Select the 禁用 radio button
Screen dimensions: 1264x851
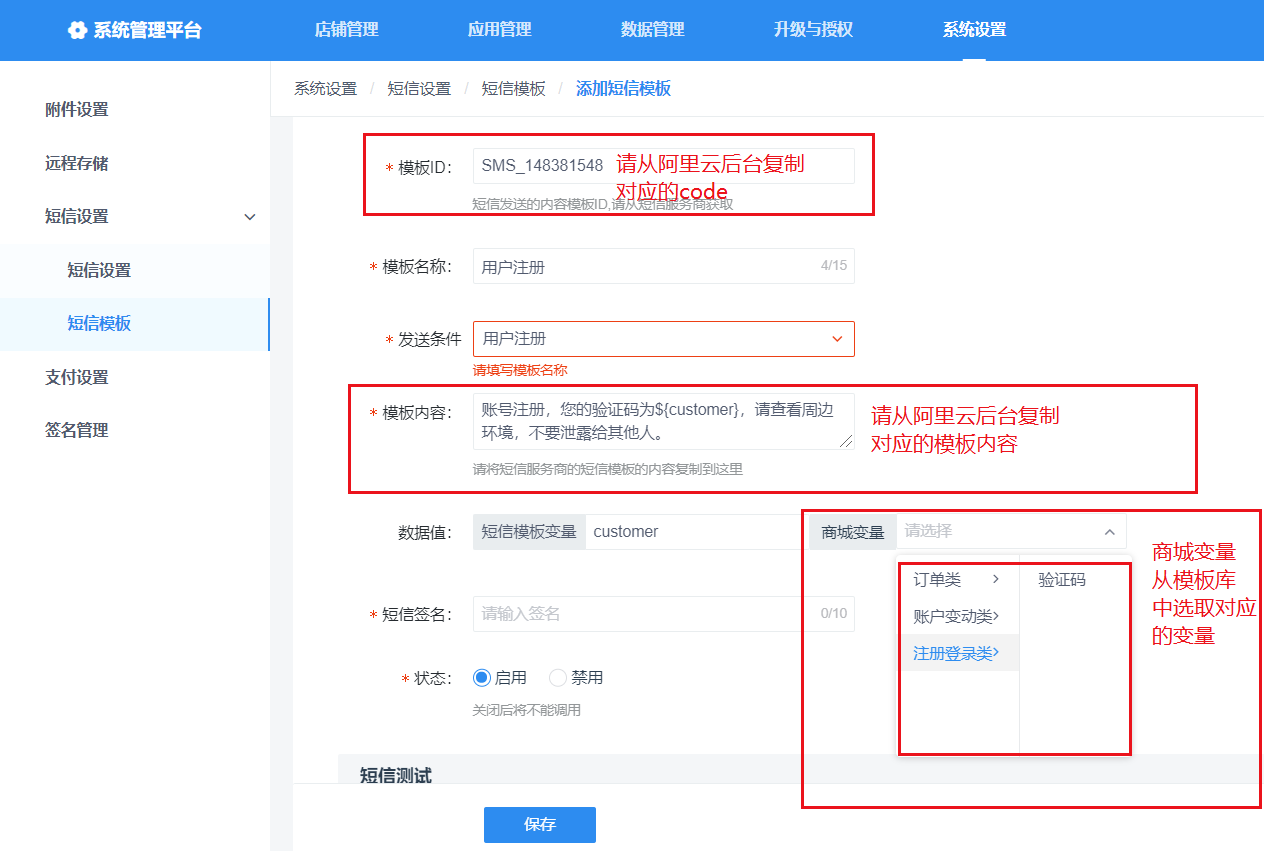[x=558, y=678]
